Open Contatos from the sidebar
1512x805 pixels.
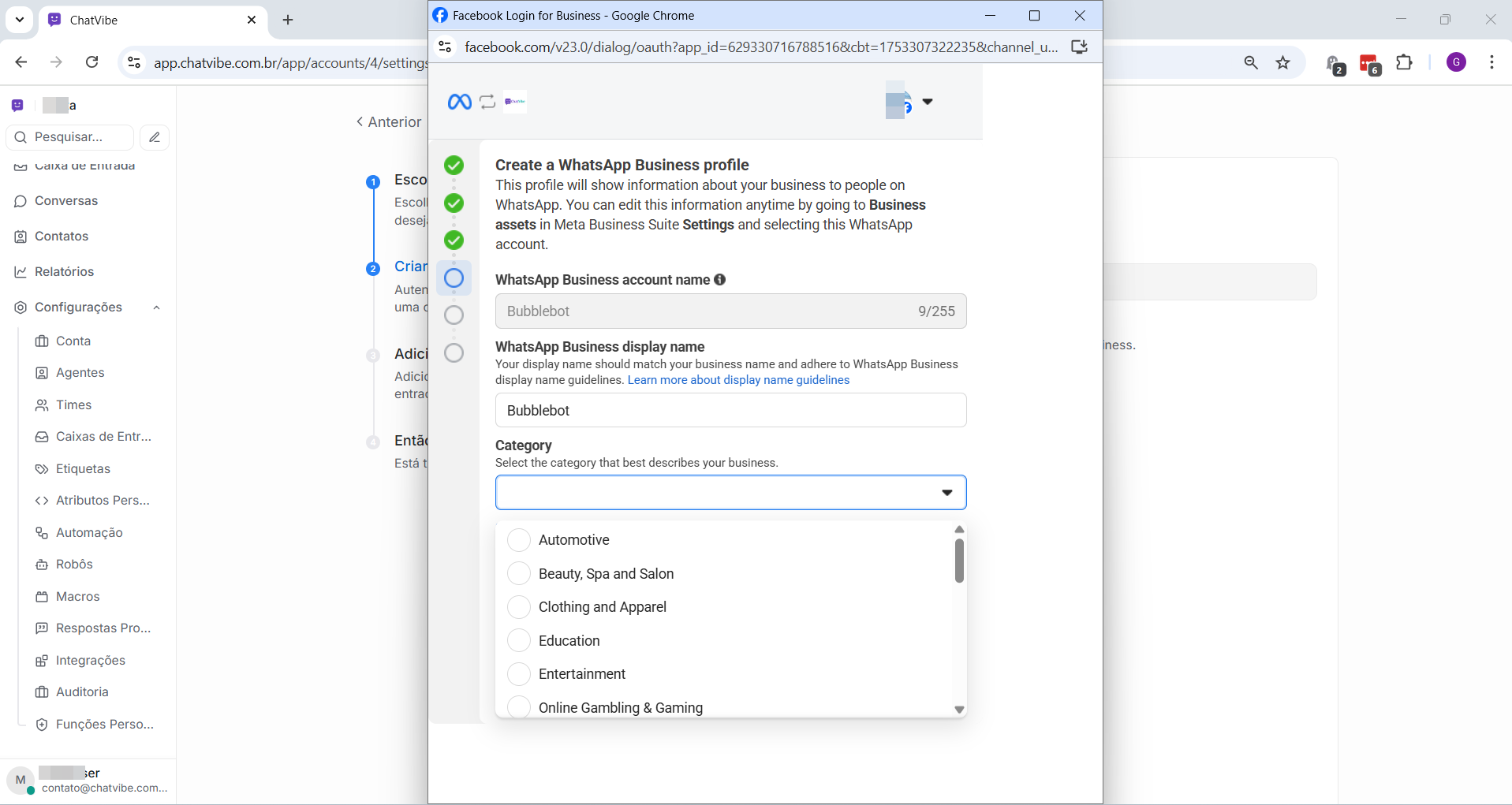coord(62,237)
